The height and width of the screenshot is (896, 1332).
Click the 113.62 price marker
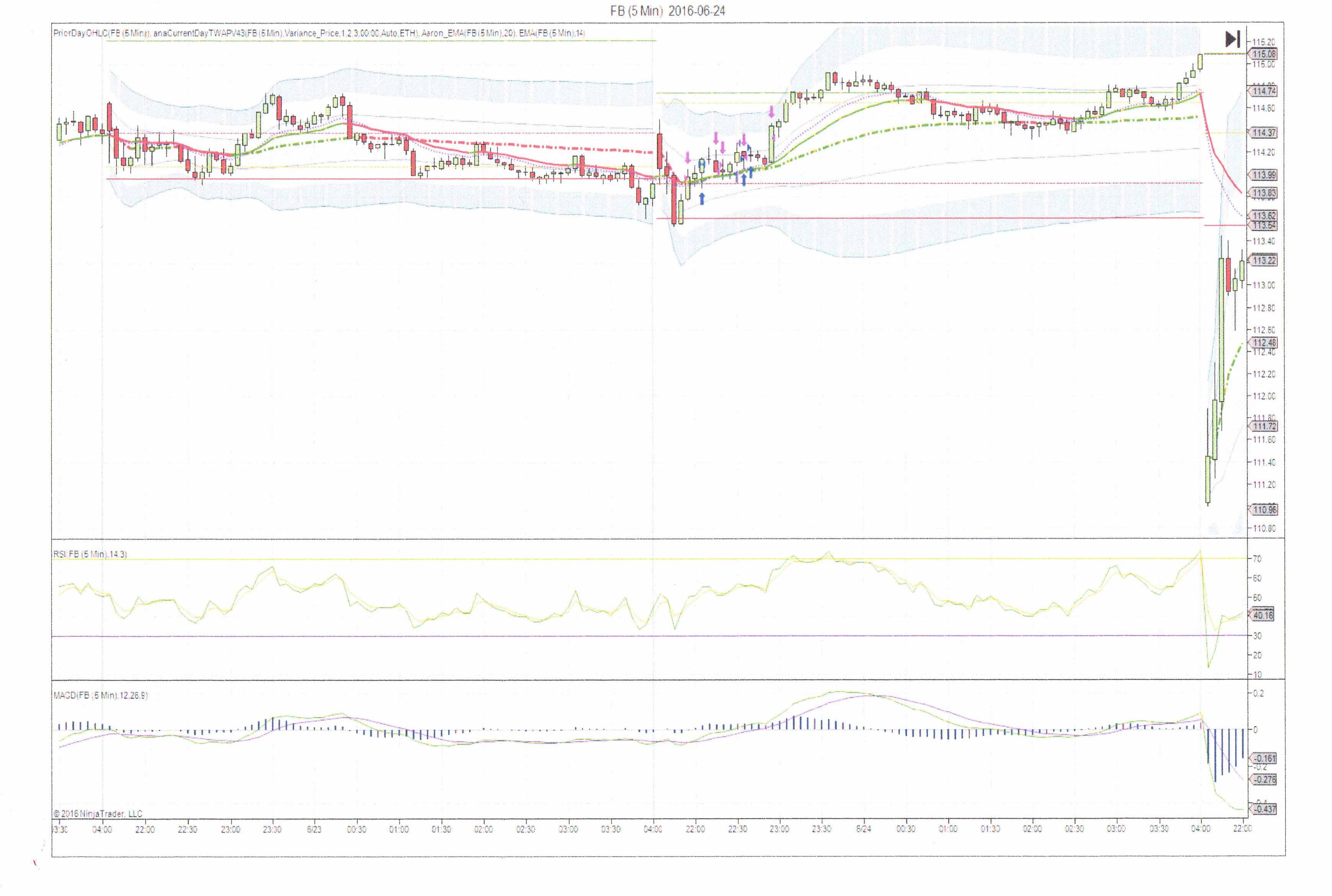click(1263, 216)
